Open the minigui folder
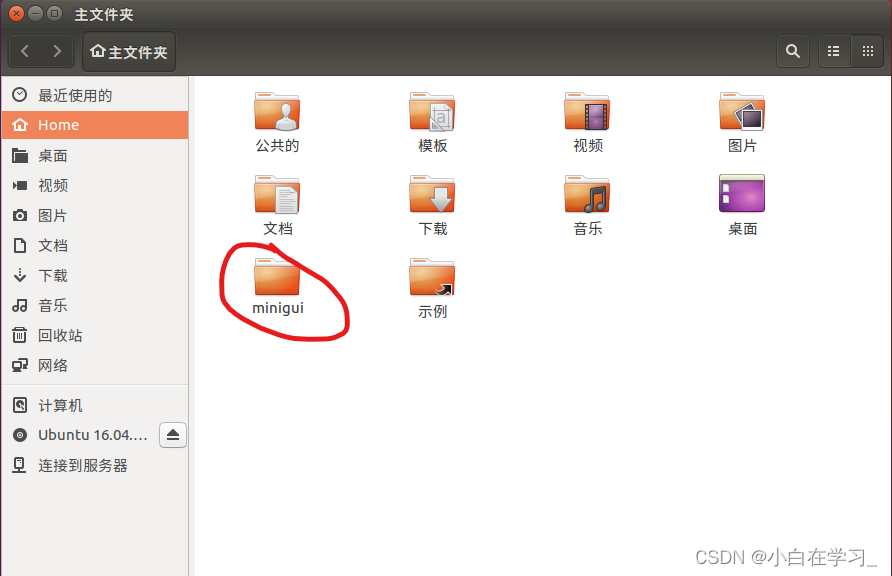This screenshot has height=576, width=892. point(277,278)
